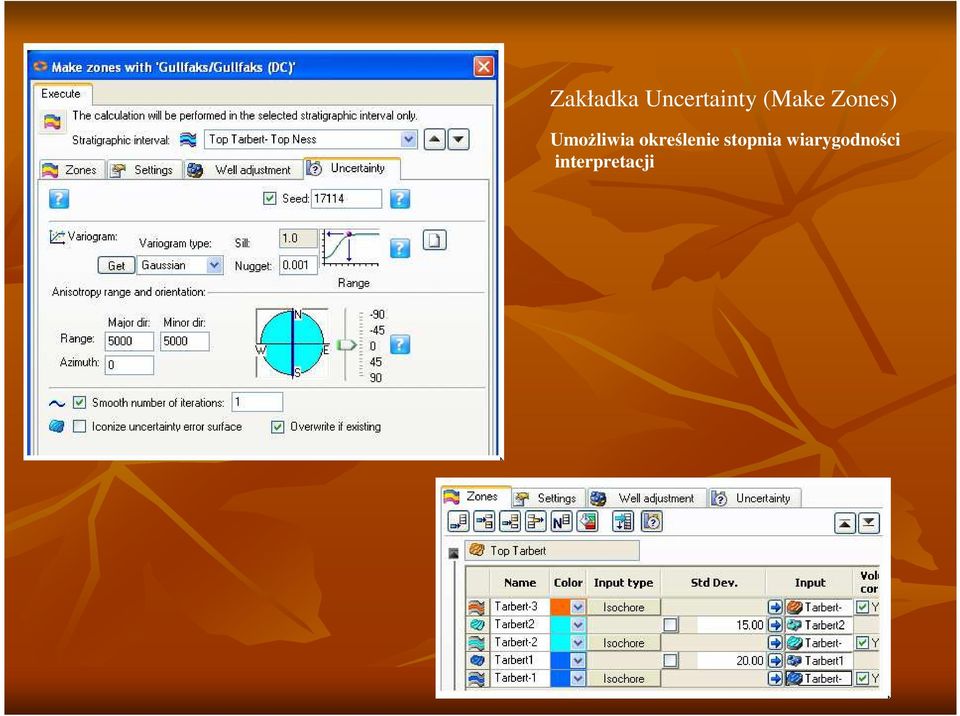
Task: Click blue arrow in Tarbert-3 row
Action: pos(775,607)
